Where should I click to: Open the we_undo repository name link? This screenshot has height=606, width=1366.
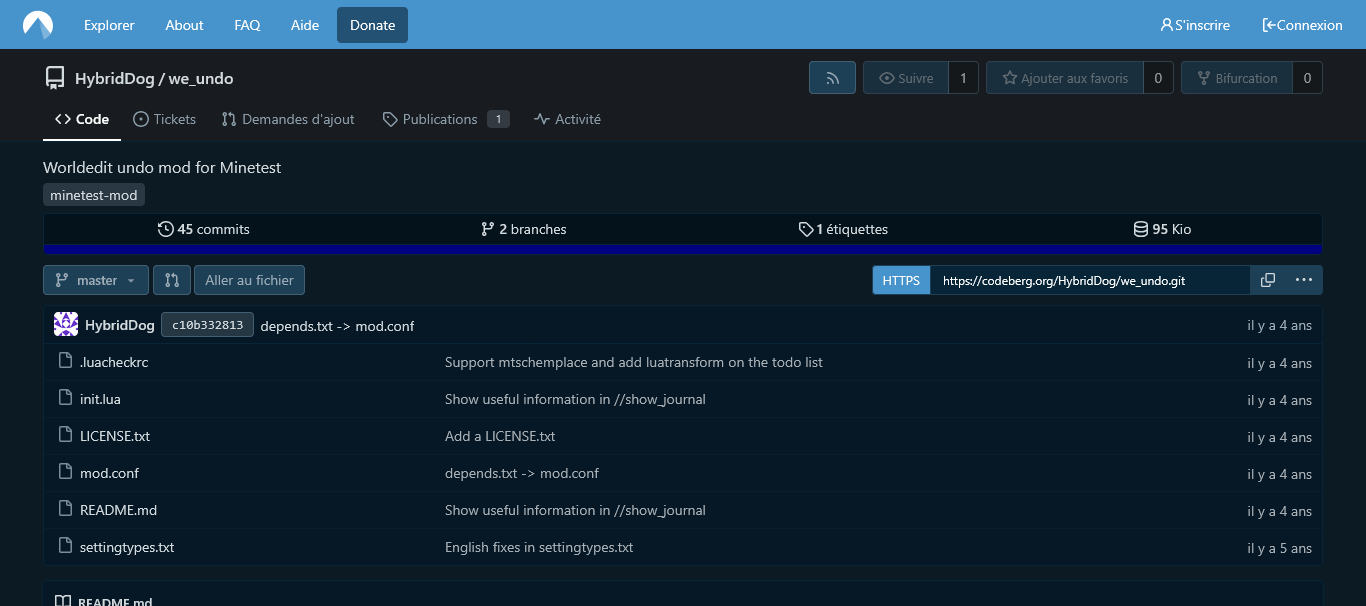pos(201,78)
